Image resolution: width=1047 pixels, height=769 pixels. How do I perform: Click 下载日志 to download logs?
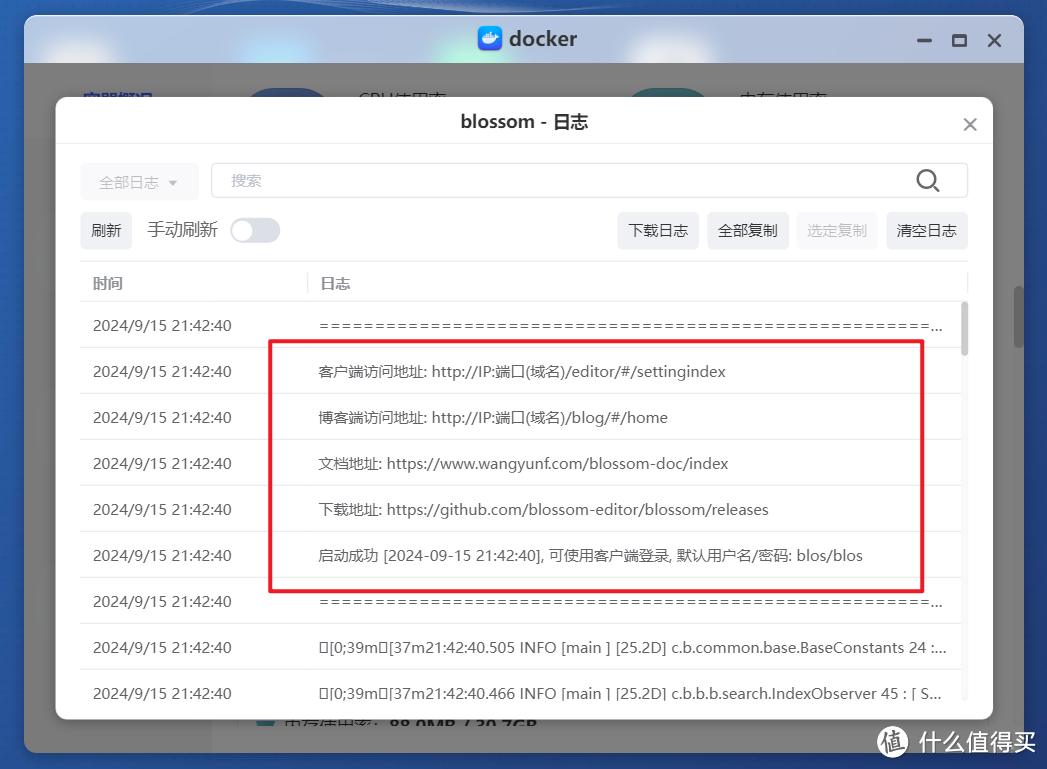coord(658,230)
